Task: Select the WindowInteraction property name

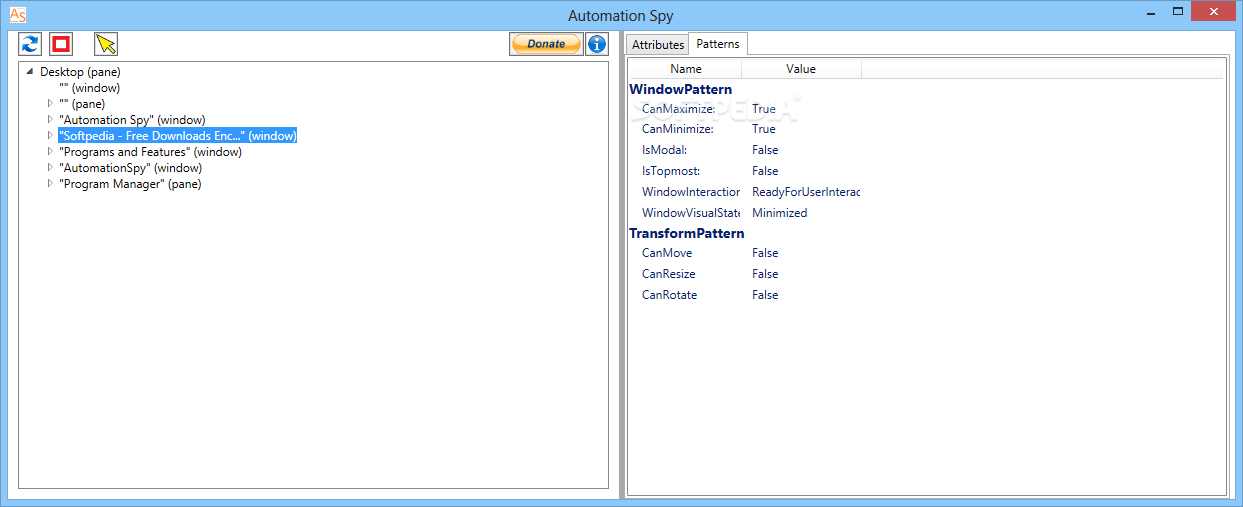Action: (x=691, y=192)
